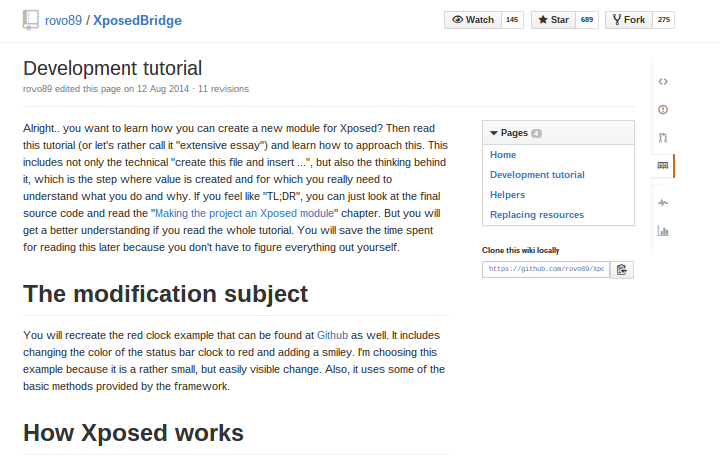View the 275 forks count

click(664, 20)
